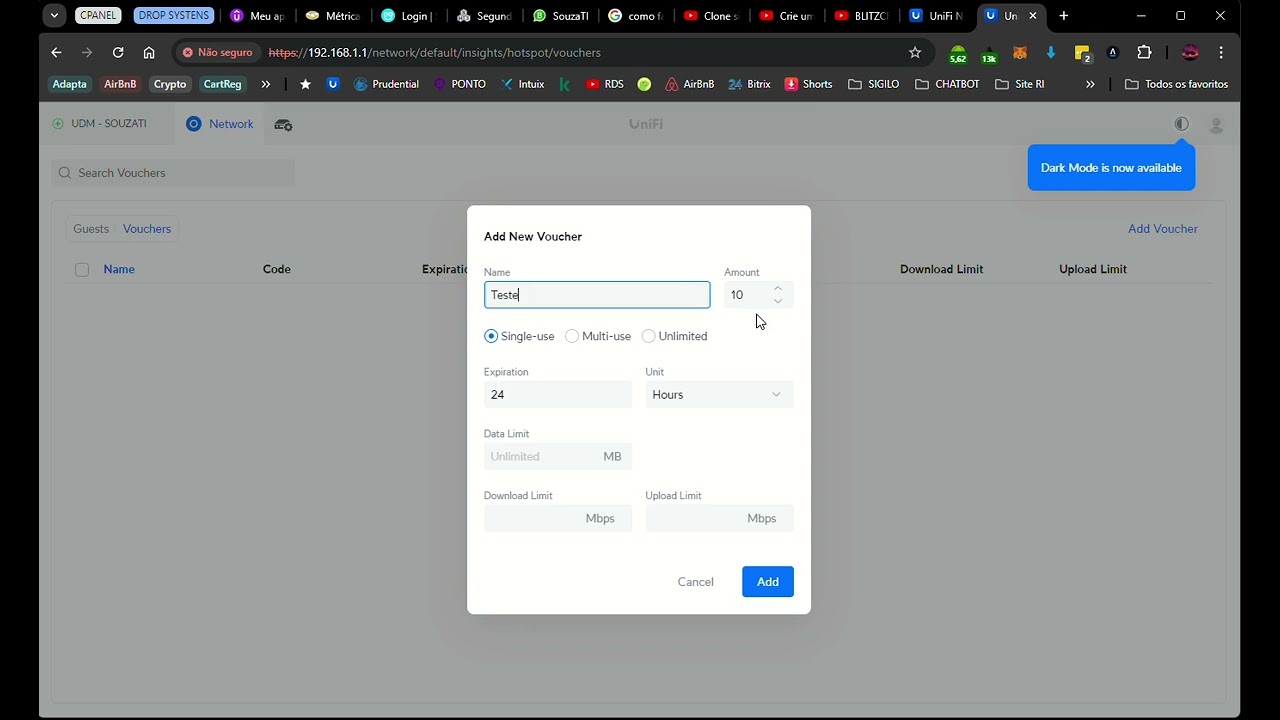Open the Intuix bookmark
This screenshot has width=1280, height=720.
coord(523,84)
